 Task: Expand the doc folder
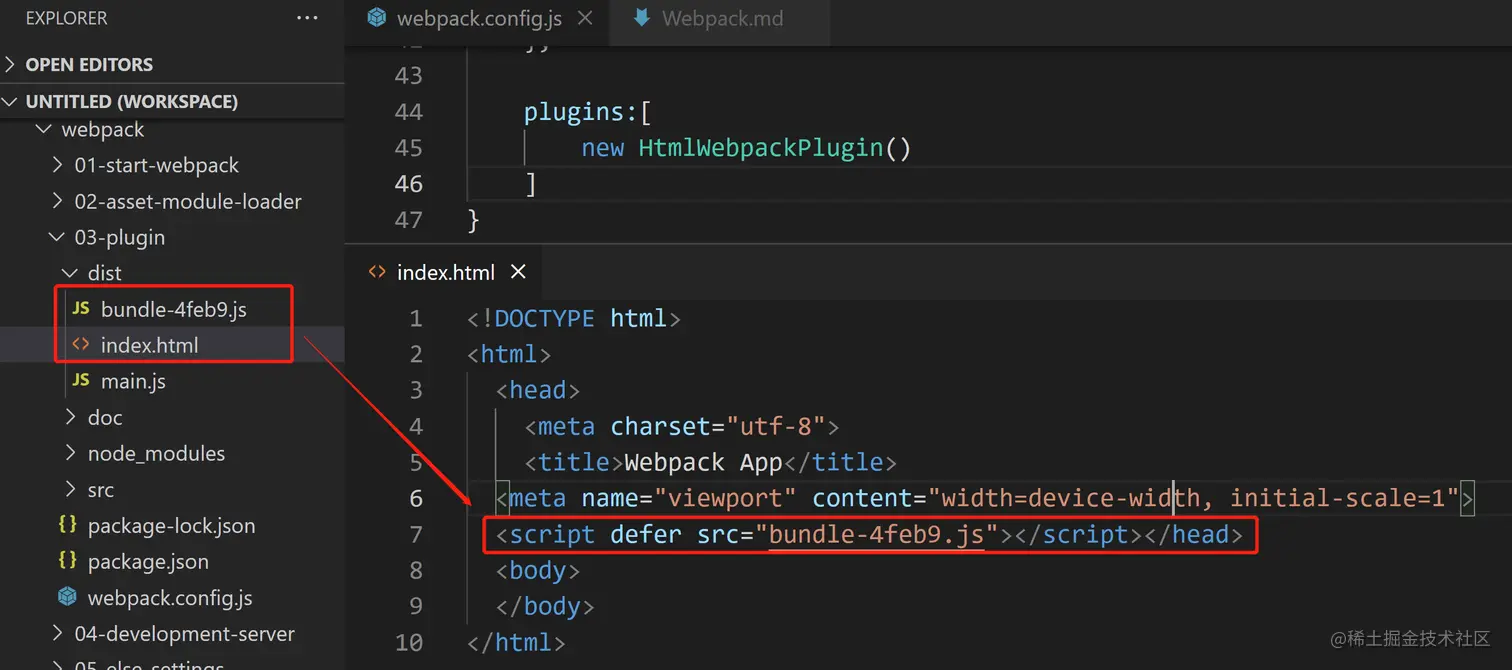pyautogui.click(x=70, y=417)
